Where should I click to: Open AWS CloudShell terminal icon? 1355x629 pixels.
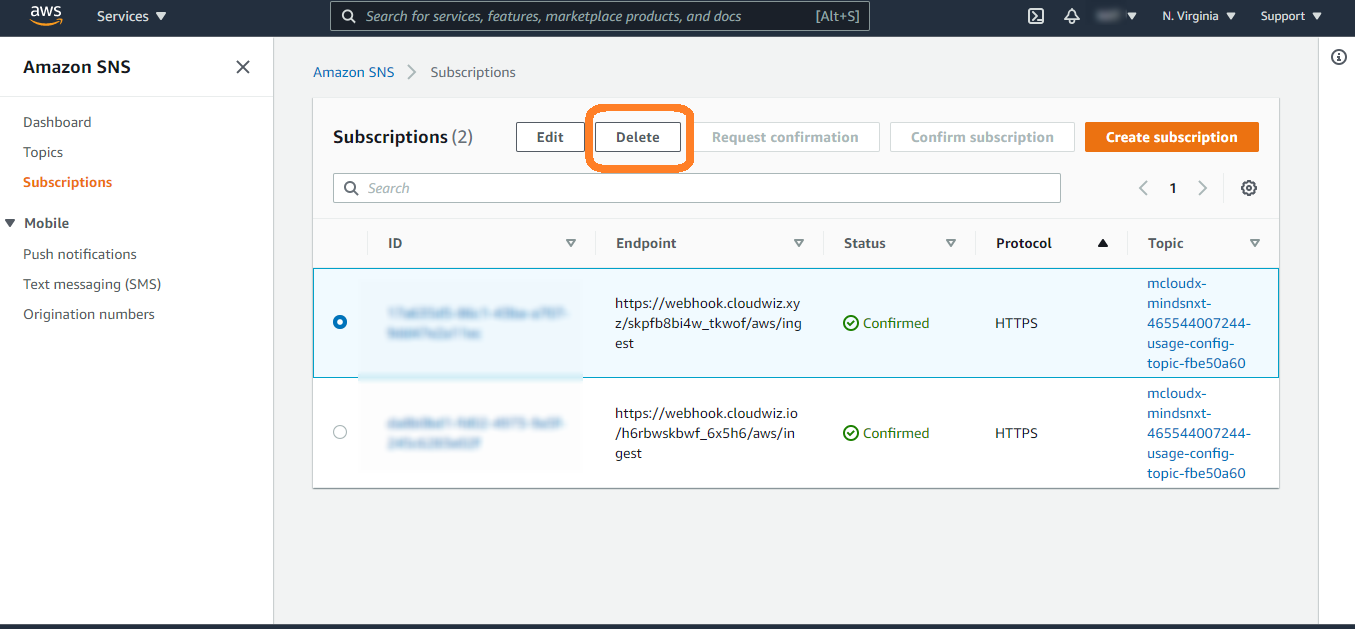[x=1036, y=16]
